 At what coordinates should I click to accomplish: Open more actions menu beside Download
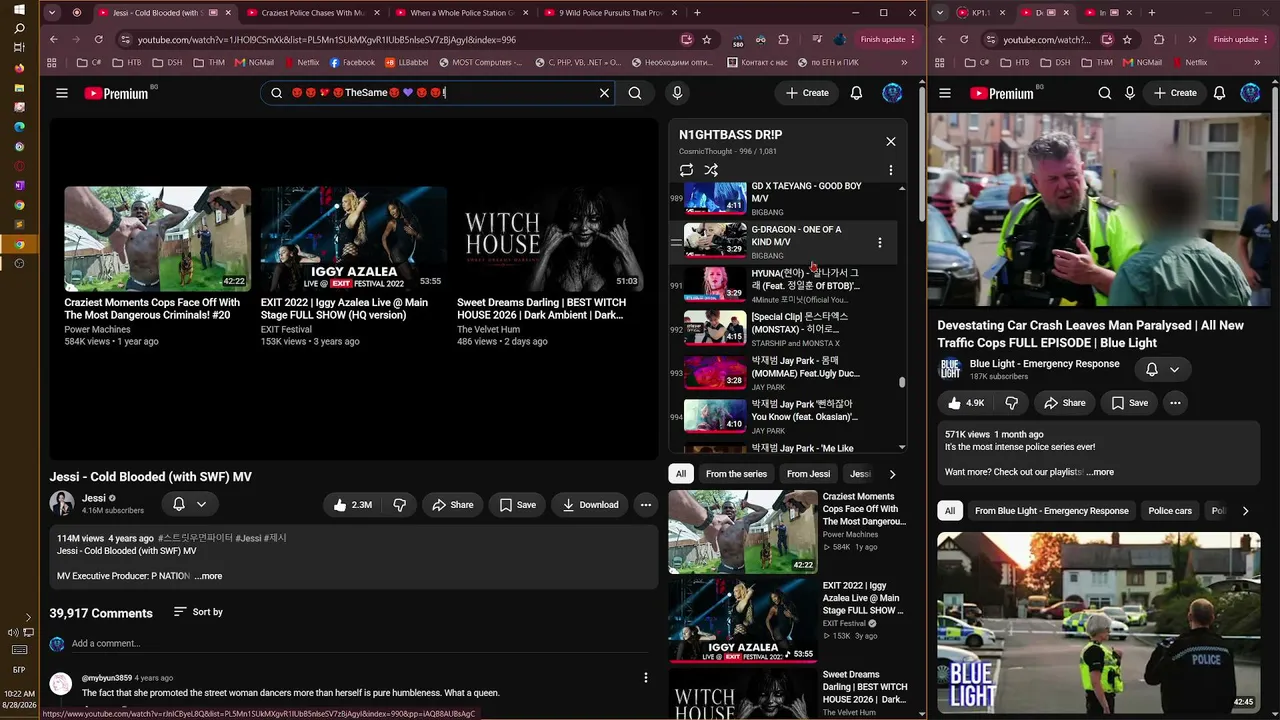point(646,505)
